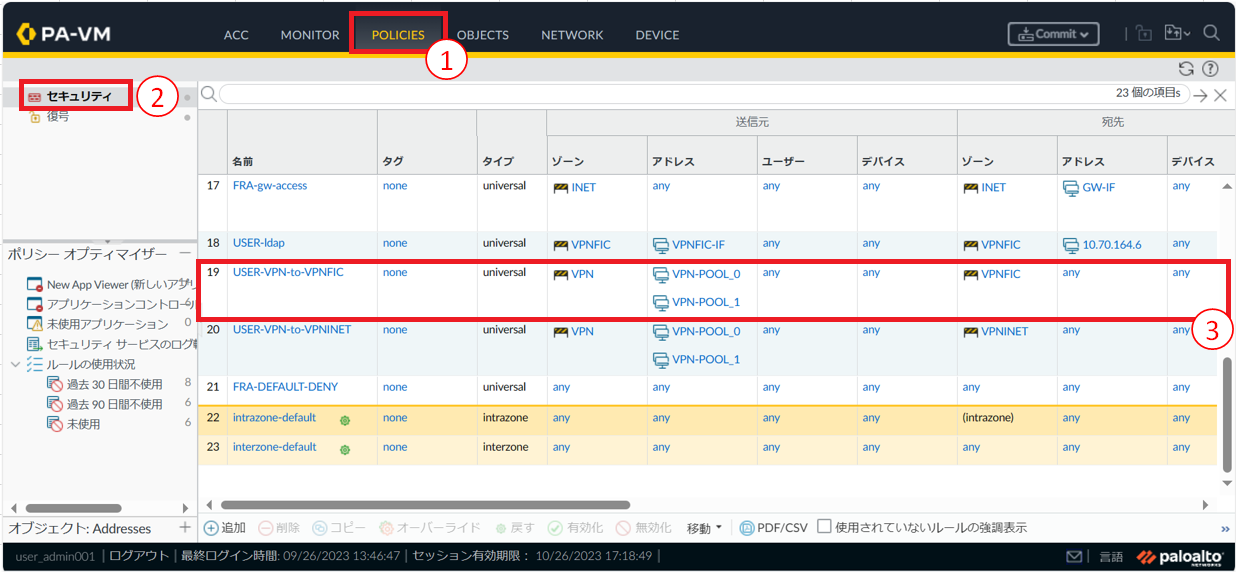Click the New App Viewer icon

point(34,284)
